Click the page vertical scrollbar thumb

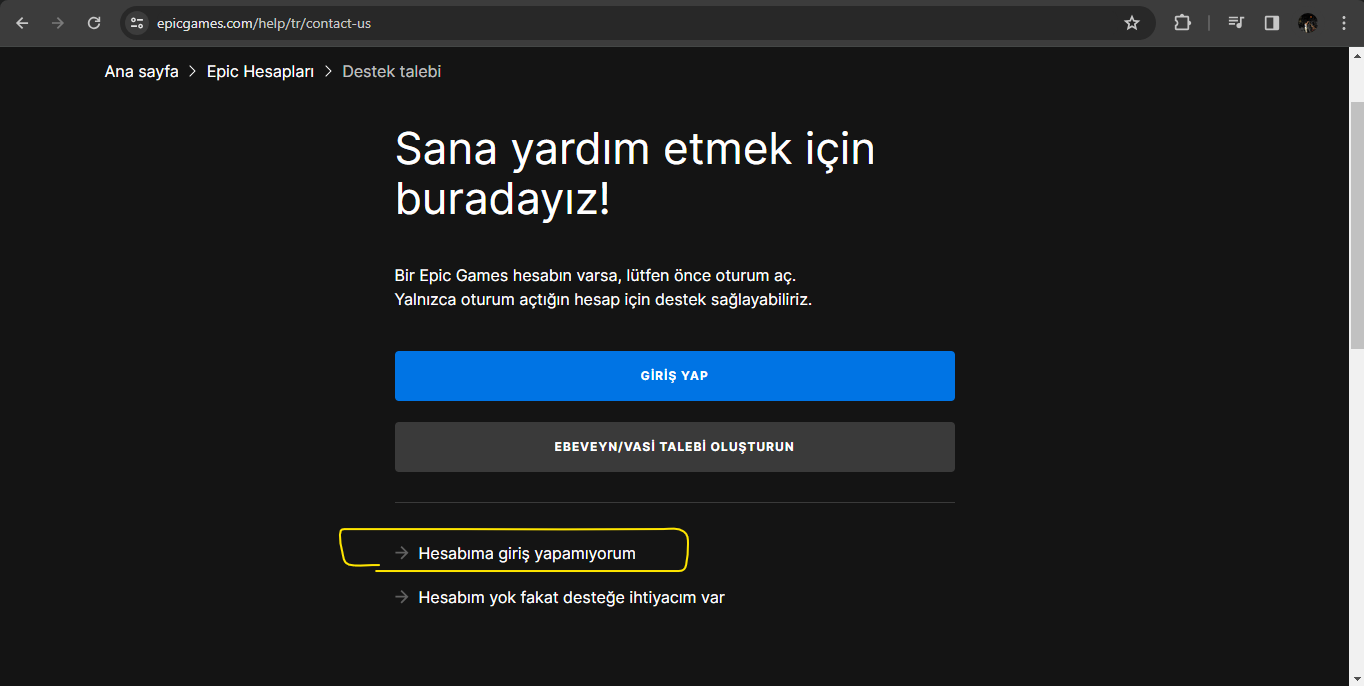pos(1356,225)
